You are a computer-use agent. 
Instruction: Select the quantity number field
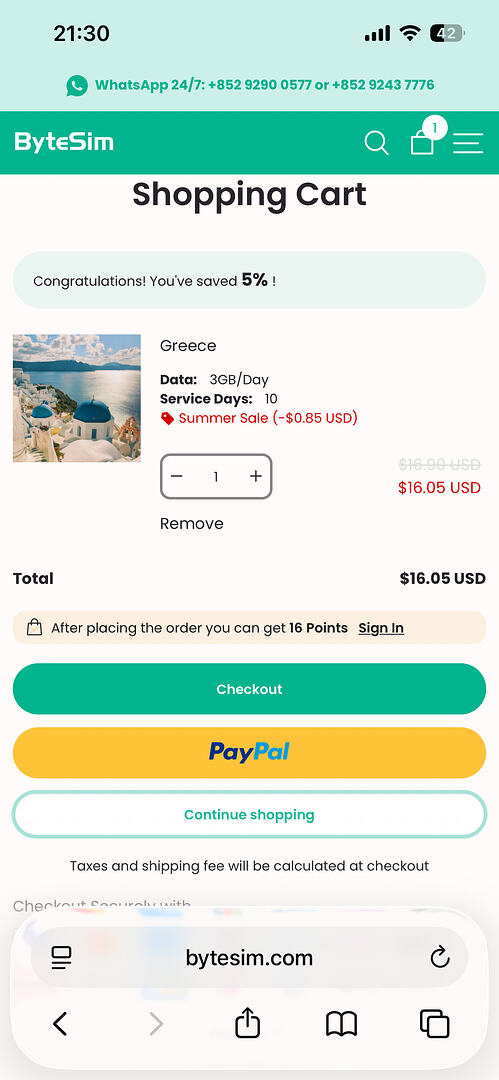coord(216,476)
